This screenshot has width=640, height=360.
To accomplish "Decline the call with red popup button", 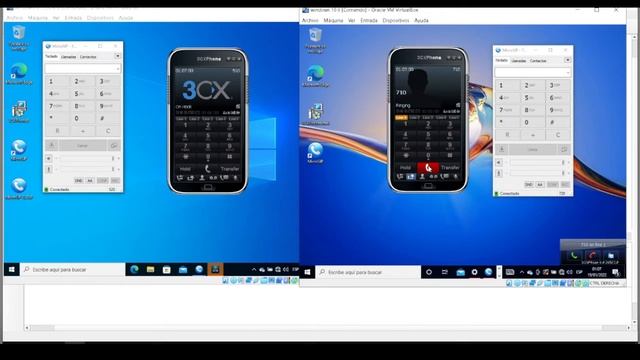I will coord(592,256).
